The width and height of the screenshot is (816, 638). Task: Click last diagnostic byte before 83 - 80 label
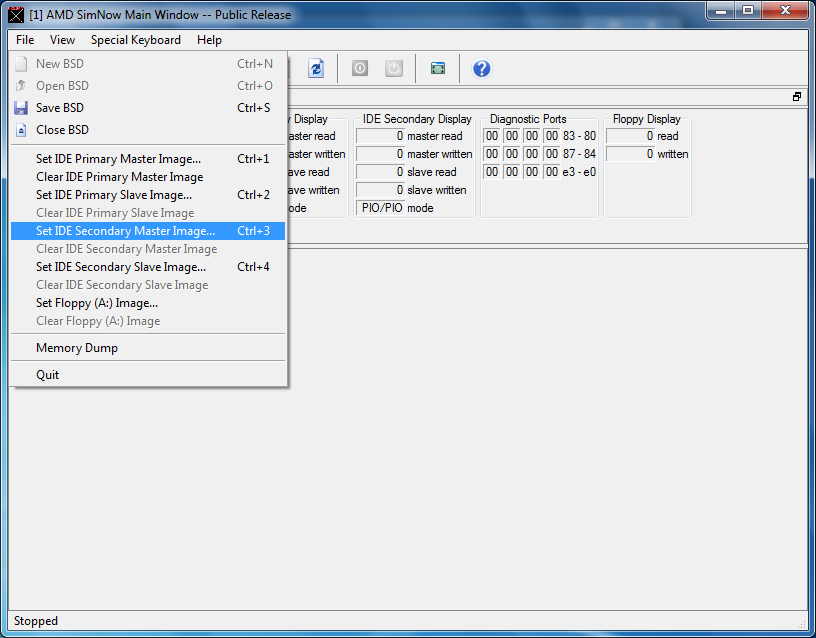point(552,136)
